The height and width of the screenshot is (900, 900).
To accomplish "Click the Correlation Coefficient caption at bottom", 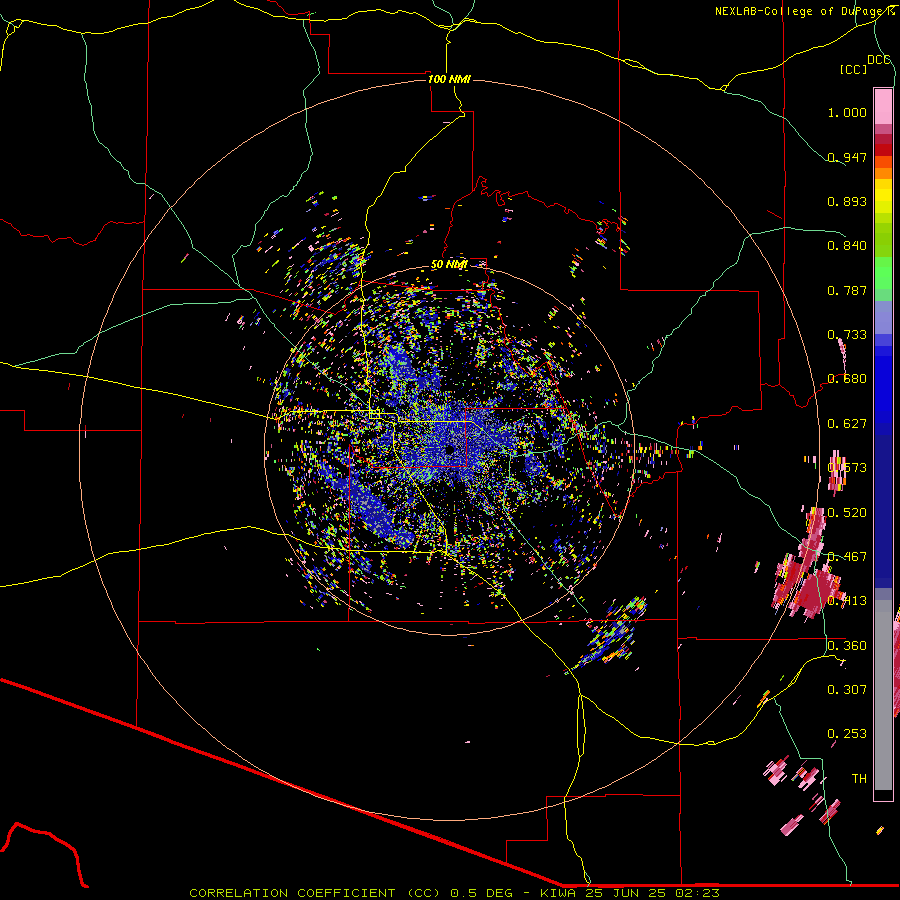I will tap(454, 893).
